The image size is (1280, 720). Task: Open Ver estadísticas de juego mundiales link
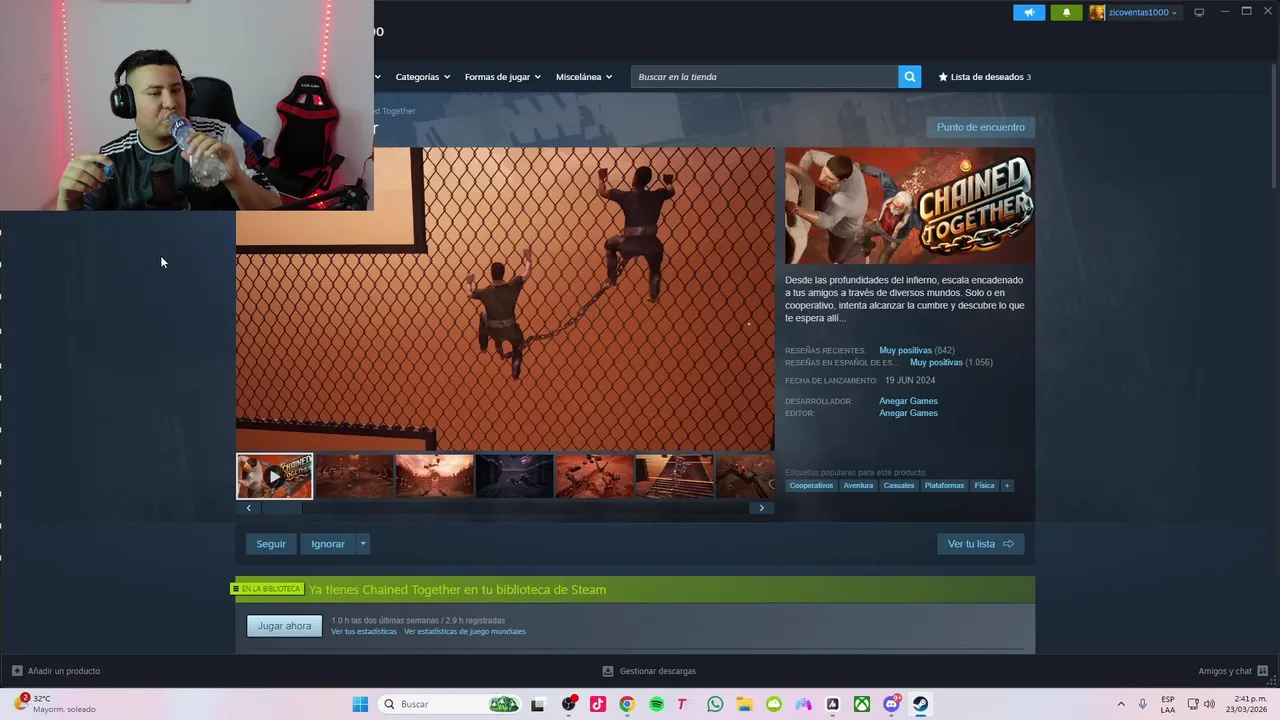pyautogui.click(x=465, y=632)
